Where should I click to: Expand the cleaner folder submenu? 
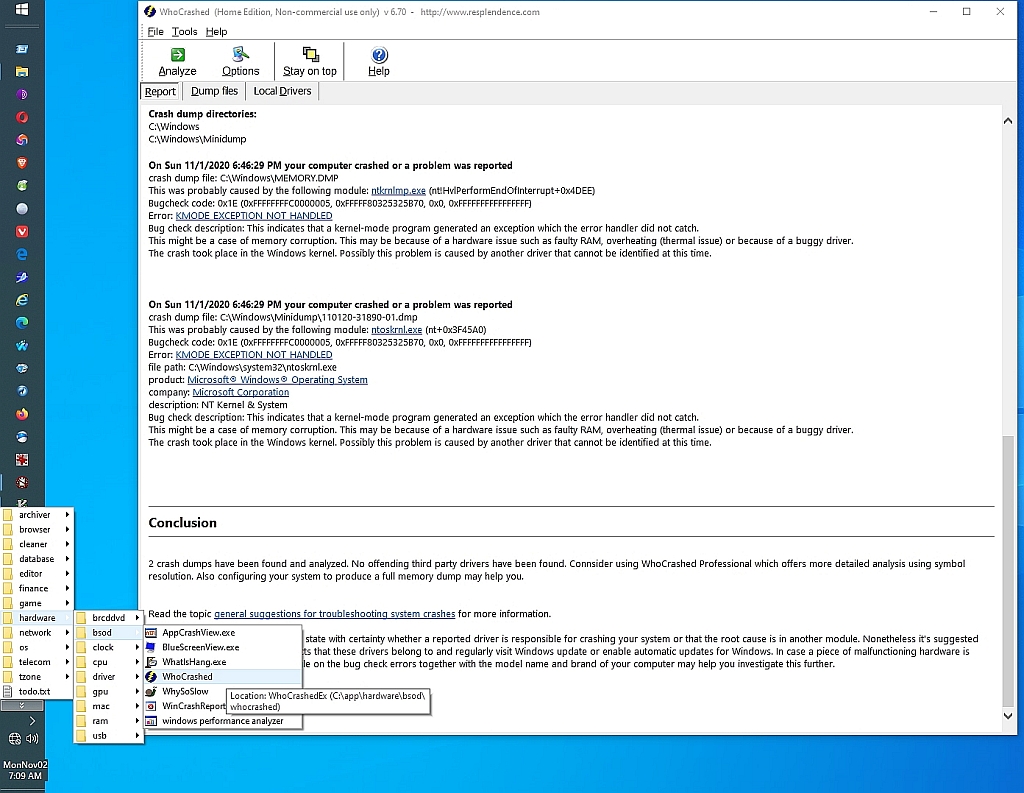pyautogui.click(x=37, y=544)
